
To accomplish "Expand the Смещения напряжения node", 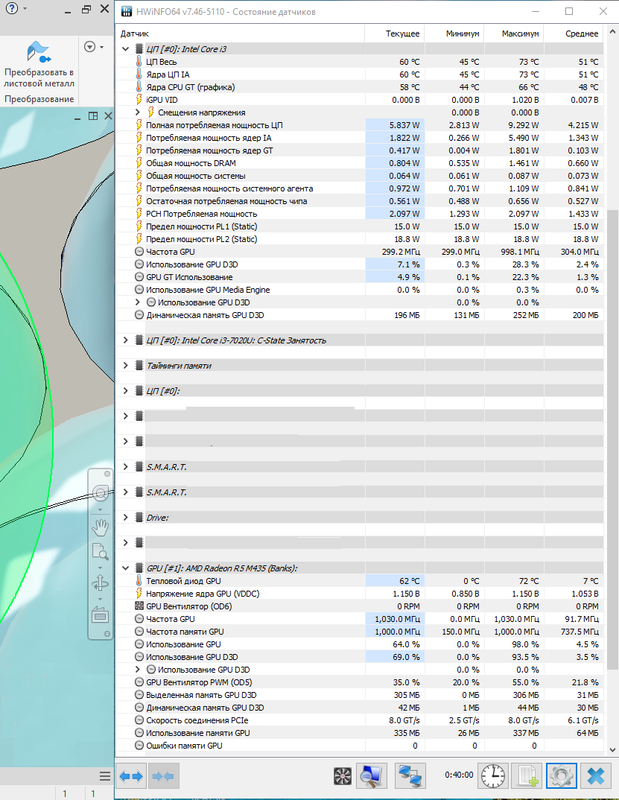I will (x=137, y=112).
